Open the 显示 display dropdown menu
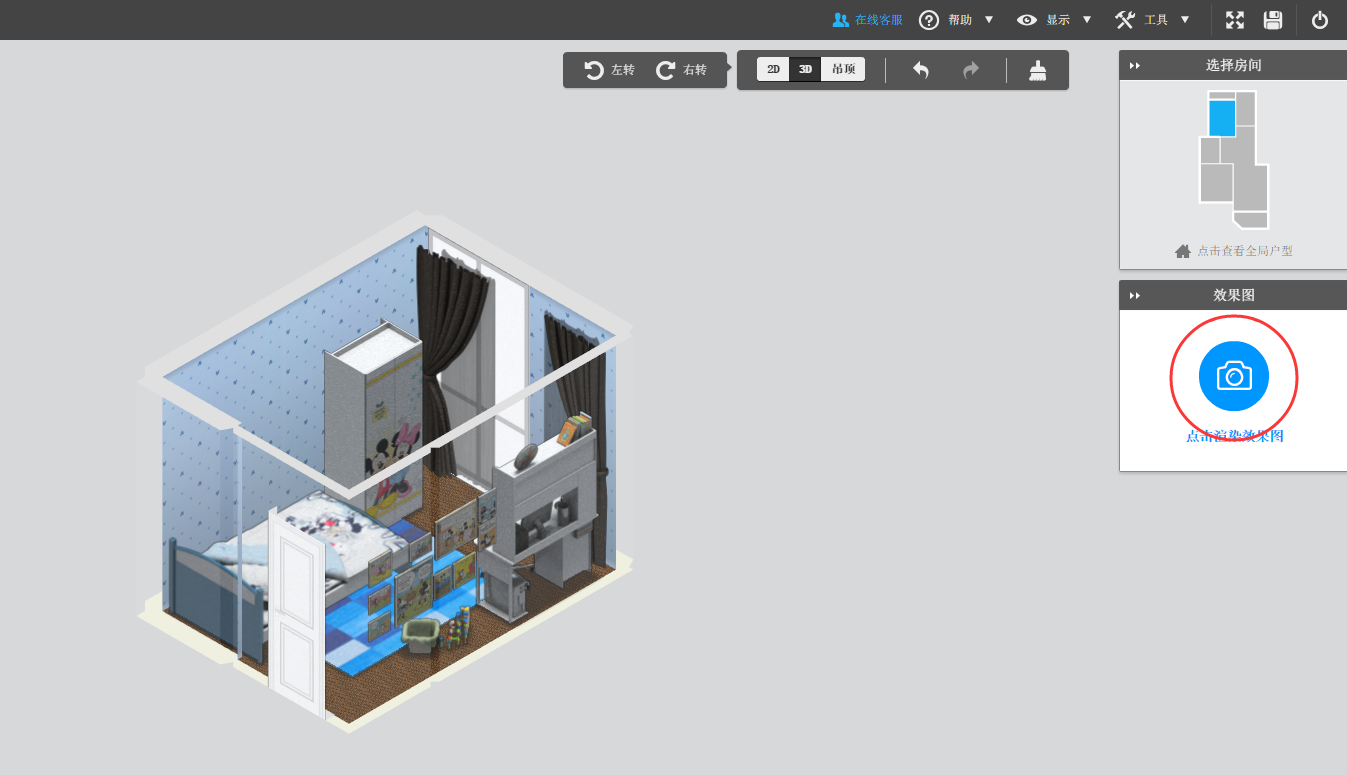The image size is (1347, 775). tap(1055, 20)
